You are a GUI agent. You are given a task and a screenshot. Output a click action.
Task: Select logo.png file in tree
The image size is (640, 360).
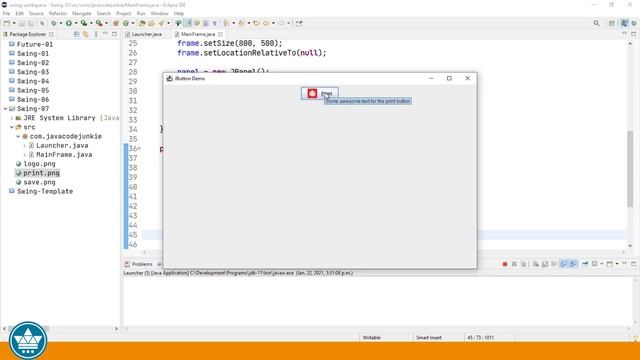[39, 164]
